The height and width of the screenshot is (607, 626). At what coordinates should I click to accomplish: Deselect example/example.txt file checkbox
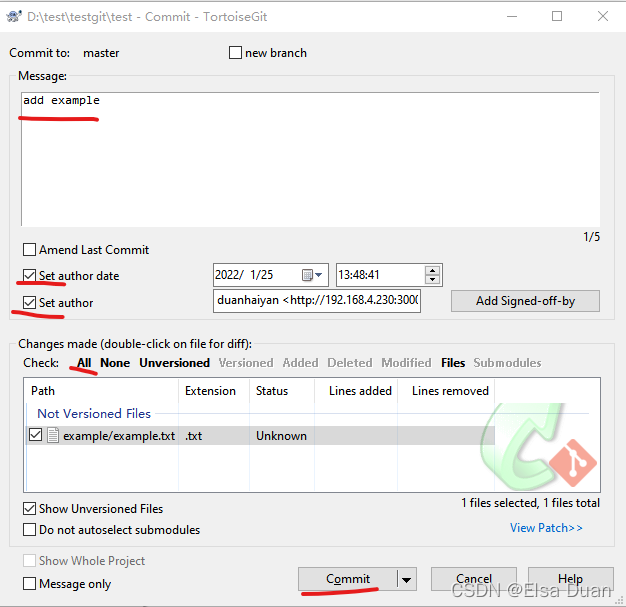(x=36, y=435)
